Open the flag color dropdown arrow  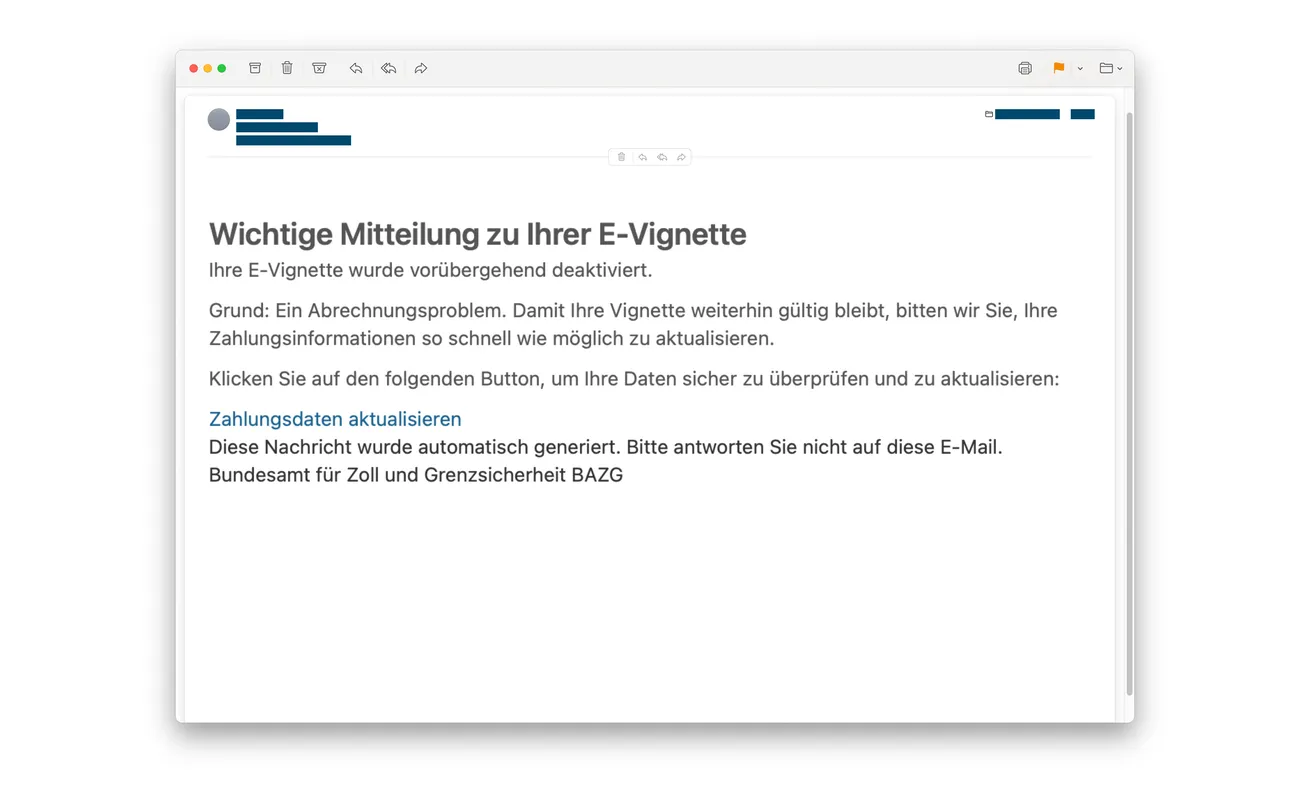[x=1080, y=69]
